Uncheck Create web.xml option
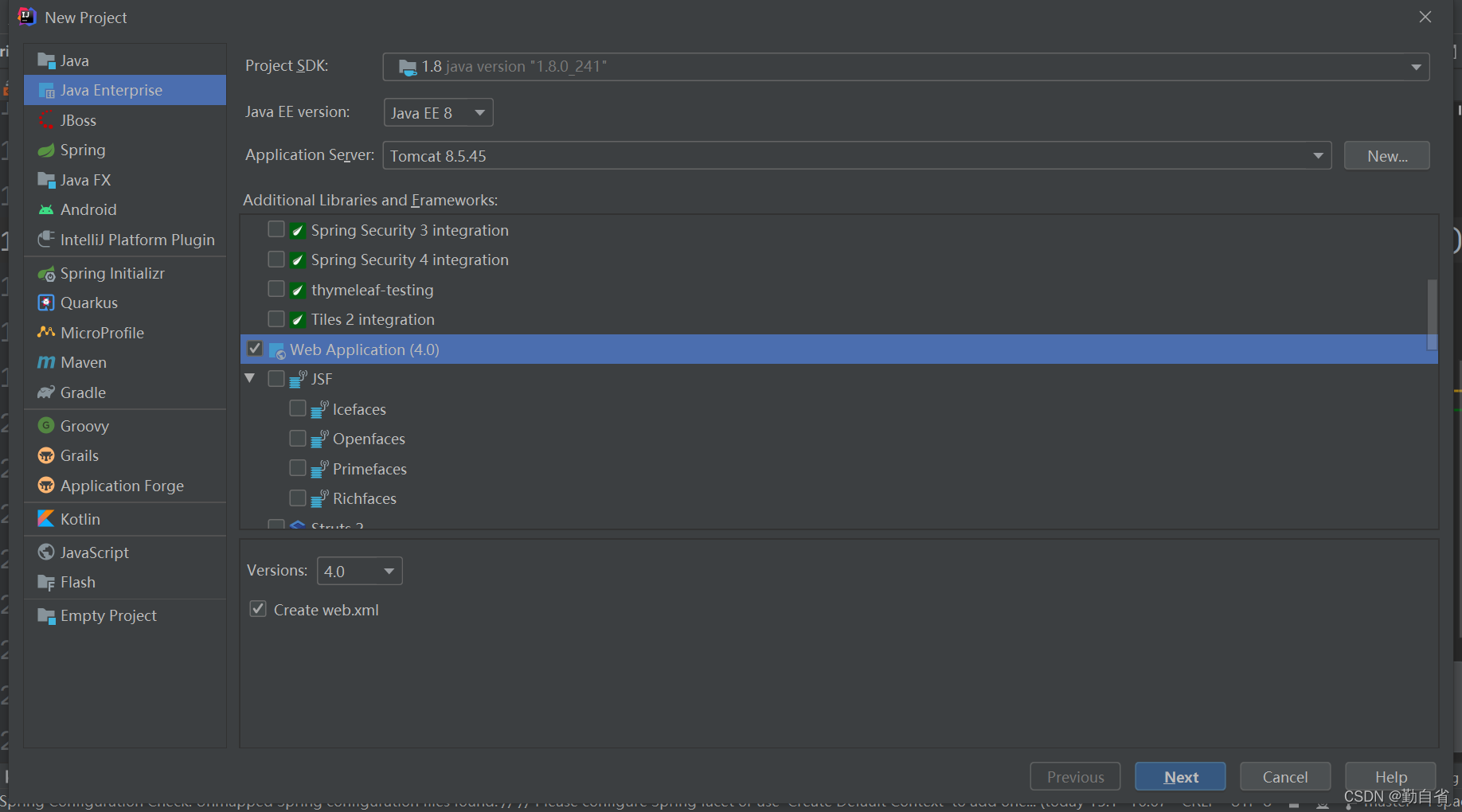This screenshot has height=812, width=1462. tap(258, 609)
